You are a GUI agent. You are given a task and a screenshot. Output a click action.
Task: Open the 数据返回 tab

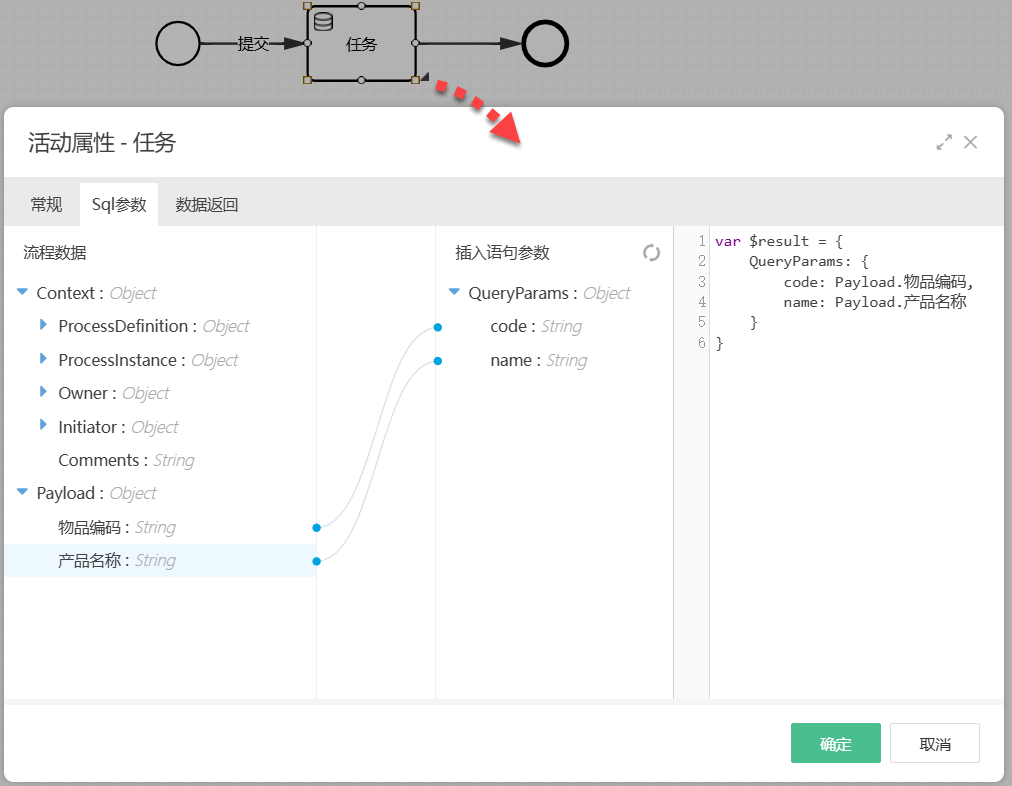click(x=207, y=205)
